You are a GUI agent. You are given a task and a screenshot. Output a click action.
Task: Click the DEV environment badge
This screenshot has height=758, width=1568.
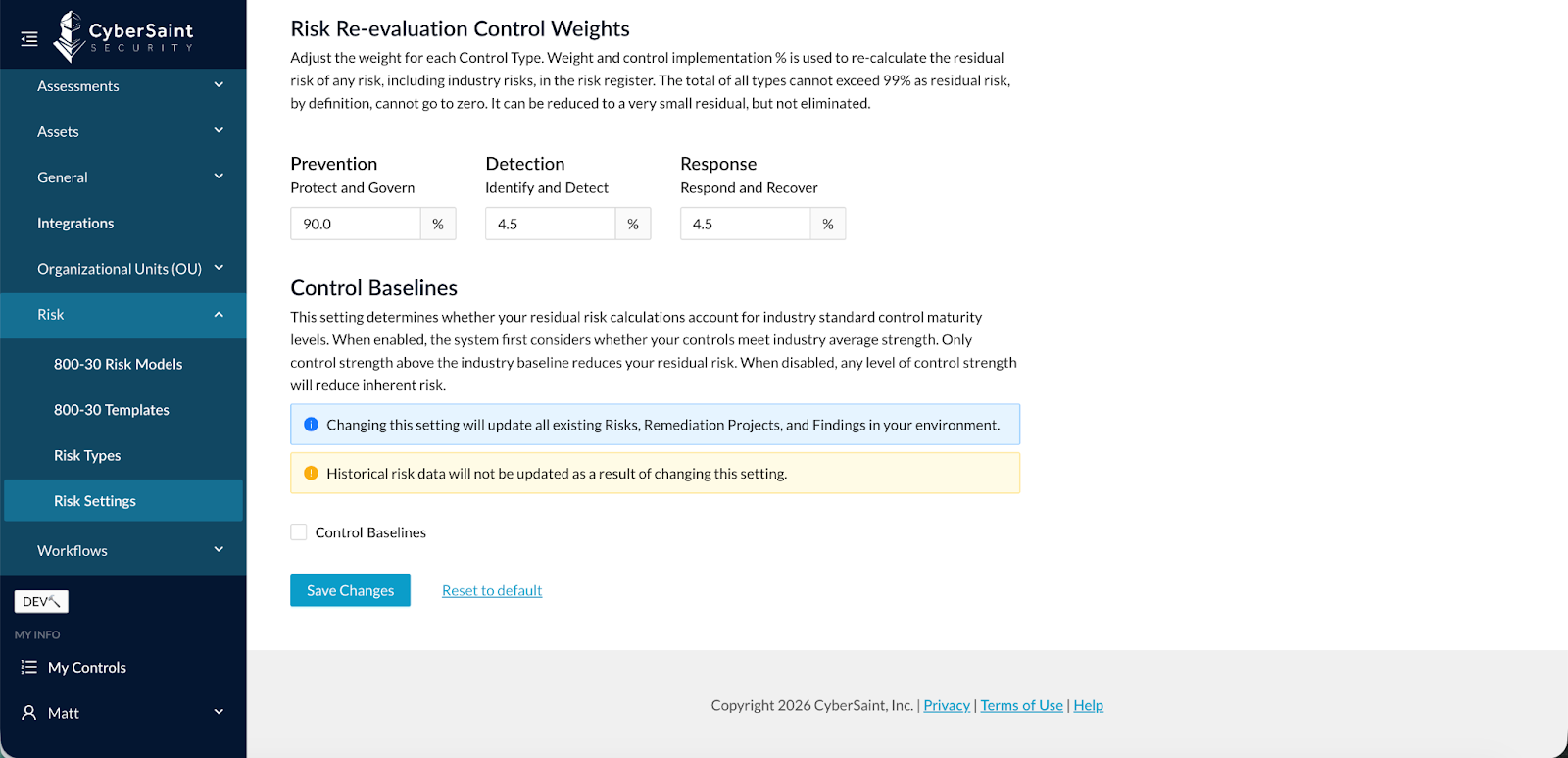pos(41,602)
